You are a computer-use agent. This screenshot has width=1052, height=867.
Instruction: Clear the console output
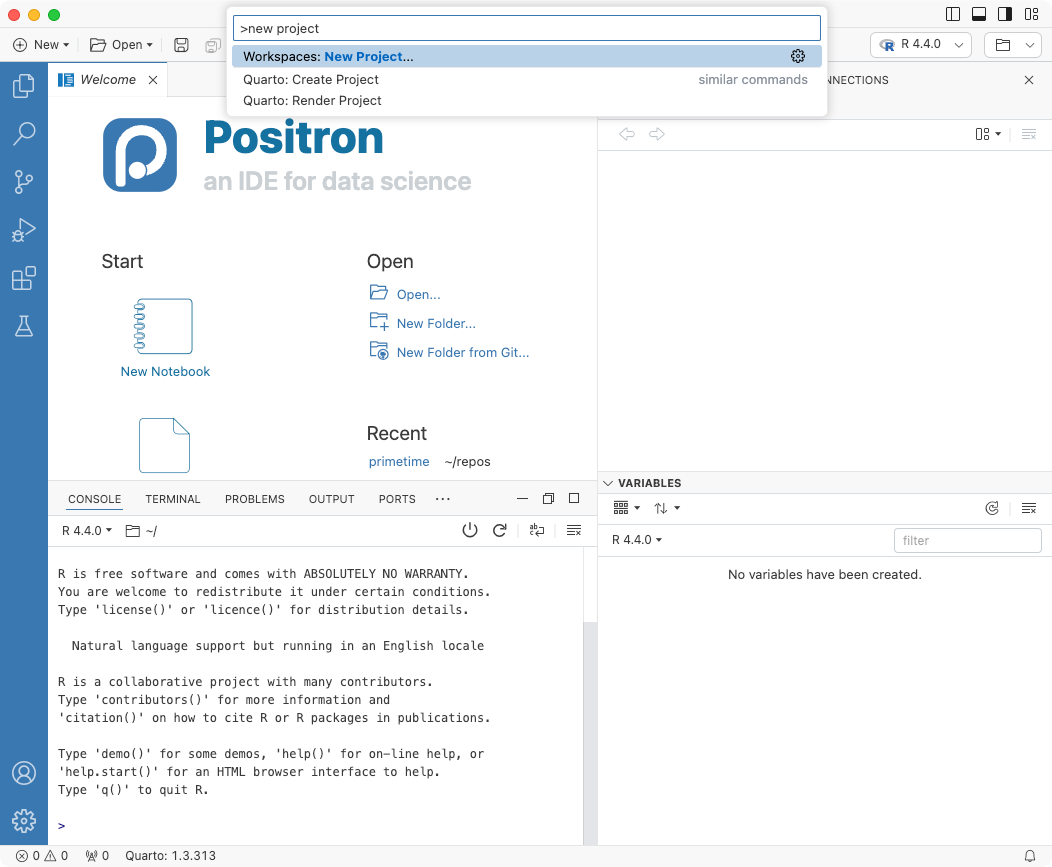(573, 530)
